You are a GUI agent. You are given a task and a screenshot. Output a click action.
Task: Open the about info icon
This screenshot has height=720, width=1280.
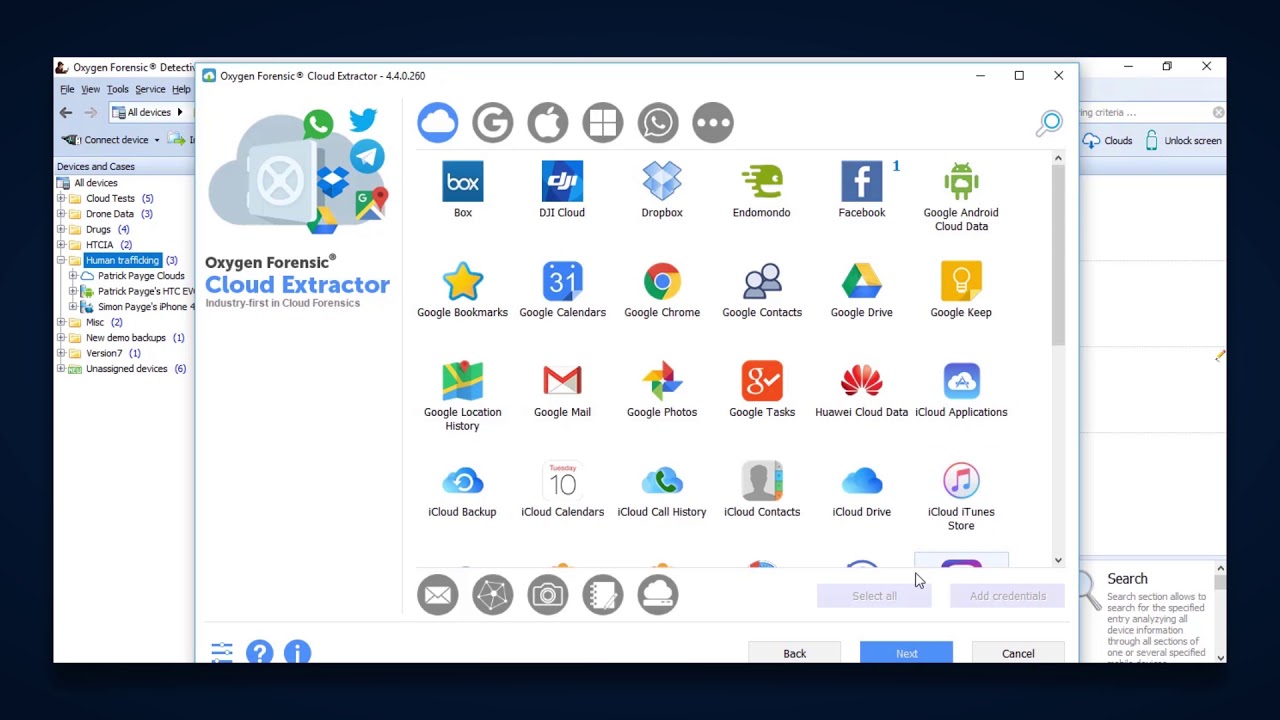pyautogui.click(x=297, y=653)
